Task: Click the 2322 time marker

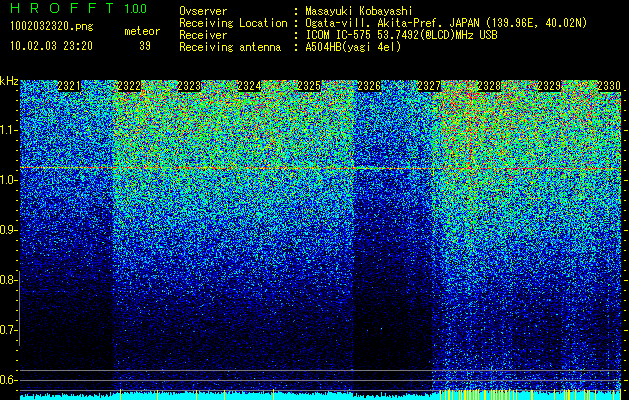Action: tap(129, 86)
